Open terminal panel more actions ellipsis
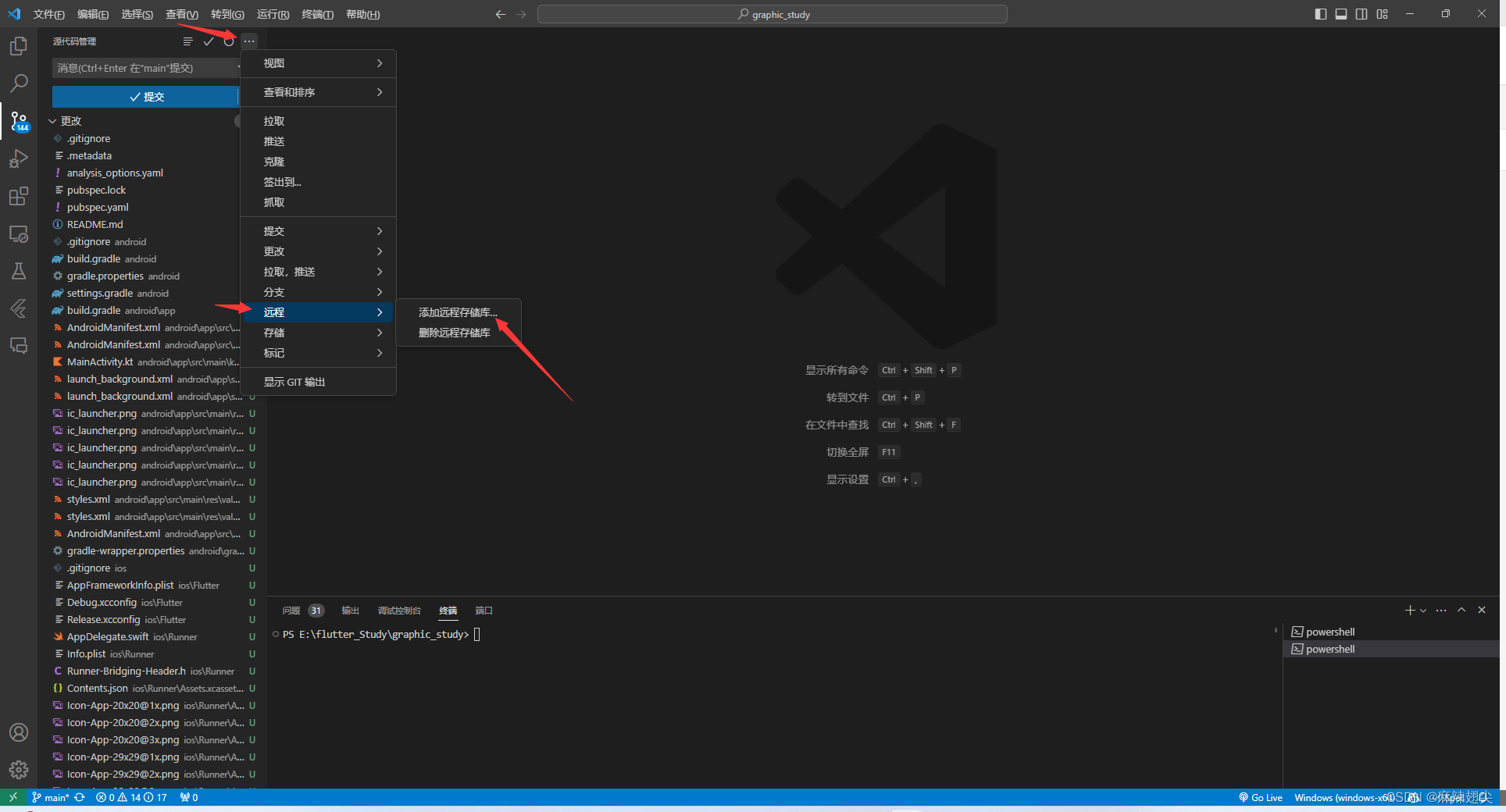Image resolution: width=1506 pixels, height=812 pixels. 1441,610
